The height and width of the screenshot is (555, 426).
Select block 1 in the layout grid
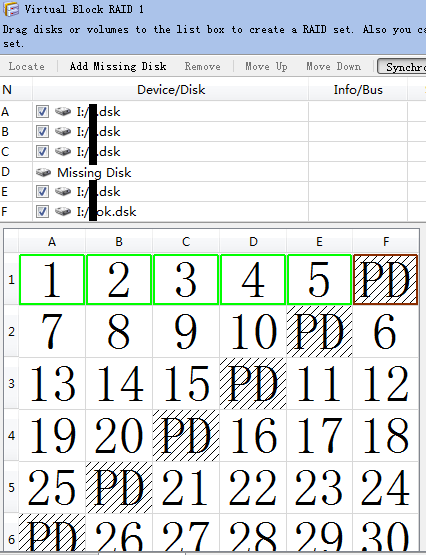52,279
